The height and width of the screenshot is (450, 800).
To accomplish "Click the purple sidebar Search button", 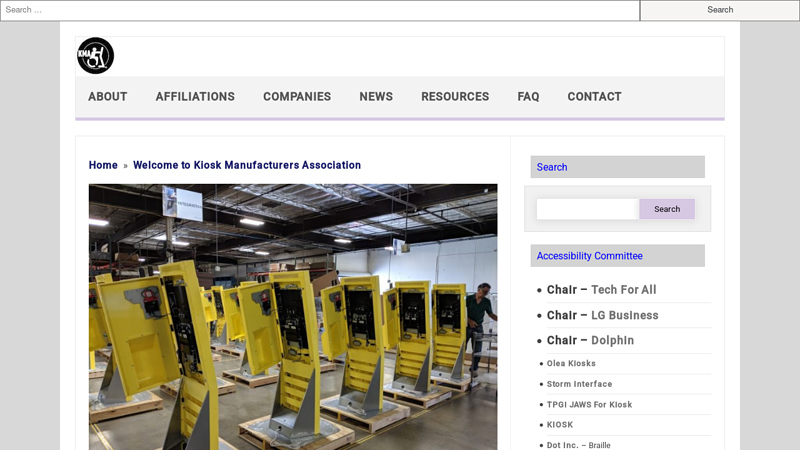I will 667,209.
